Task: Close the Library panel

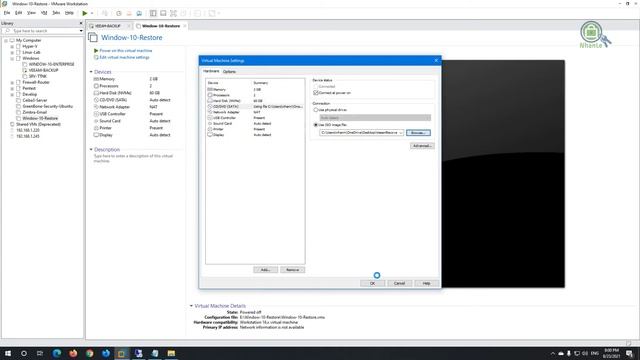Action: pyautogui.click(x=80, y=23)
